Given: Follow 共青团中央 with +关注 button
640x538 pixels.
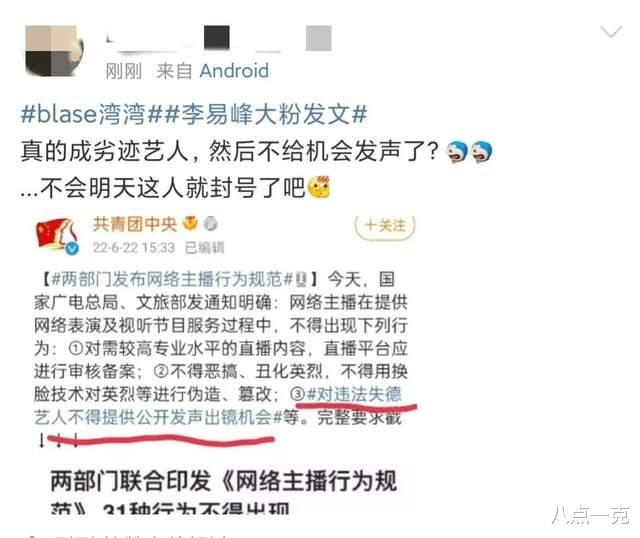Looking at the screenshot, I should pos(385,226).
